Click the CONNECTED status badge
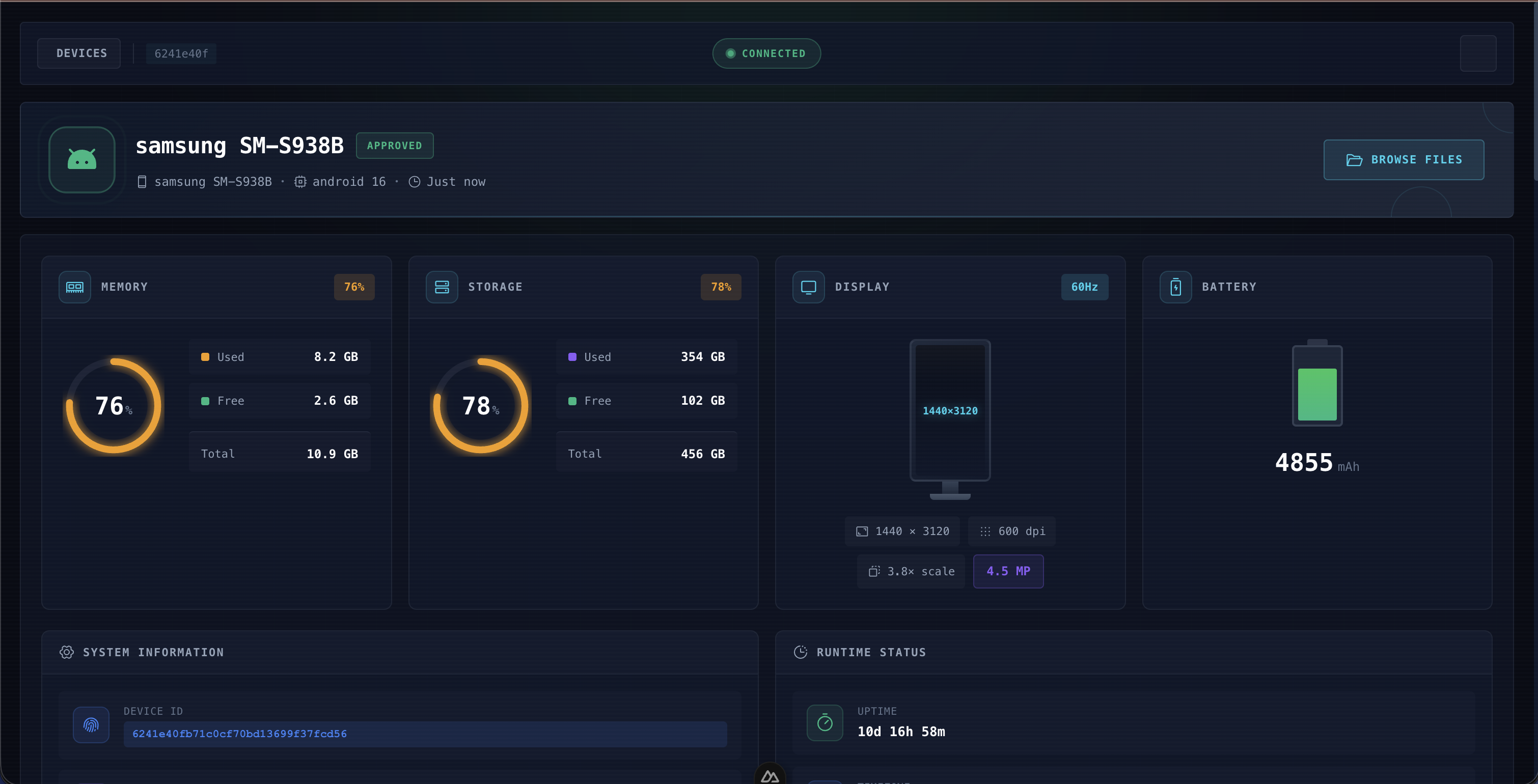1538x784 pixels. coord(766,53)
